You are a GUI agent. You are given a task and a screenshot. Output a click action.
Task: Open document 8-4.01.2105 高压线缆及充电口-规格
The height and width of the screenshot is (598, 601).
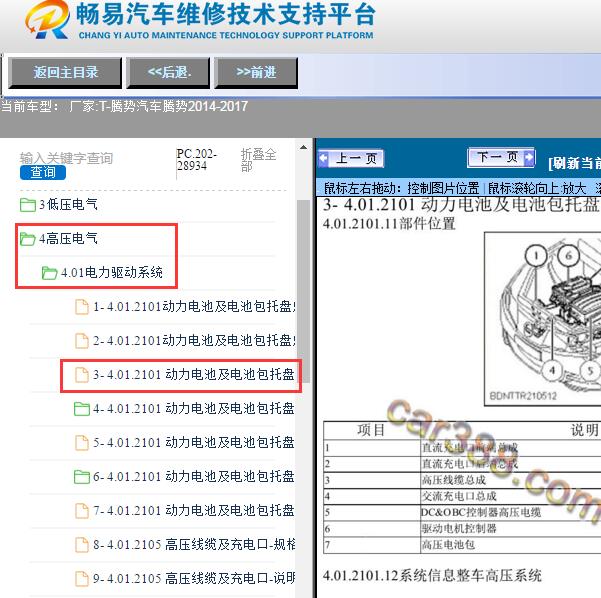[194, 545]
